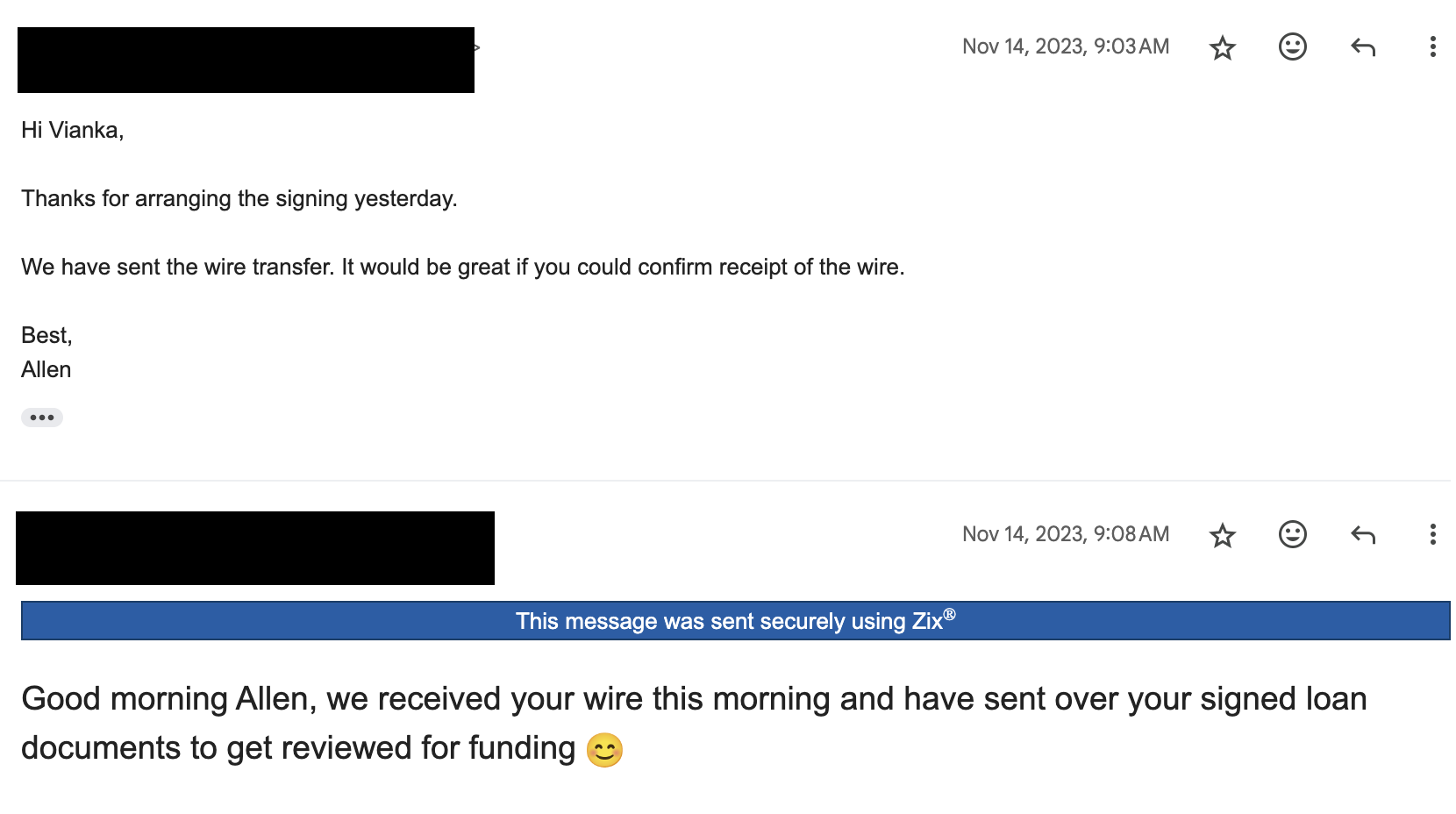Reply to the 9:08 AM wire confirmation email
1456x814 pixels.
(x=1363, y=535)
